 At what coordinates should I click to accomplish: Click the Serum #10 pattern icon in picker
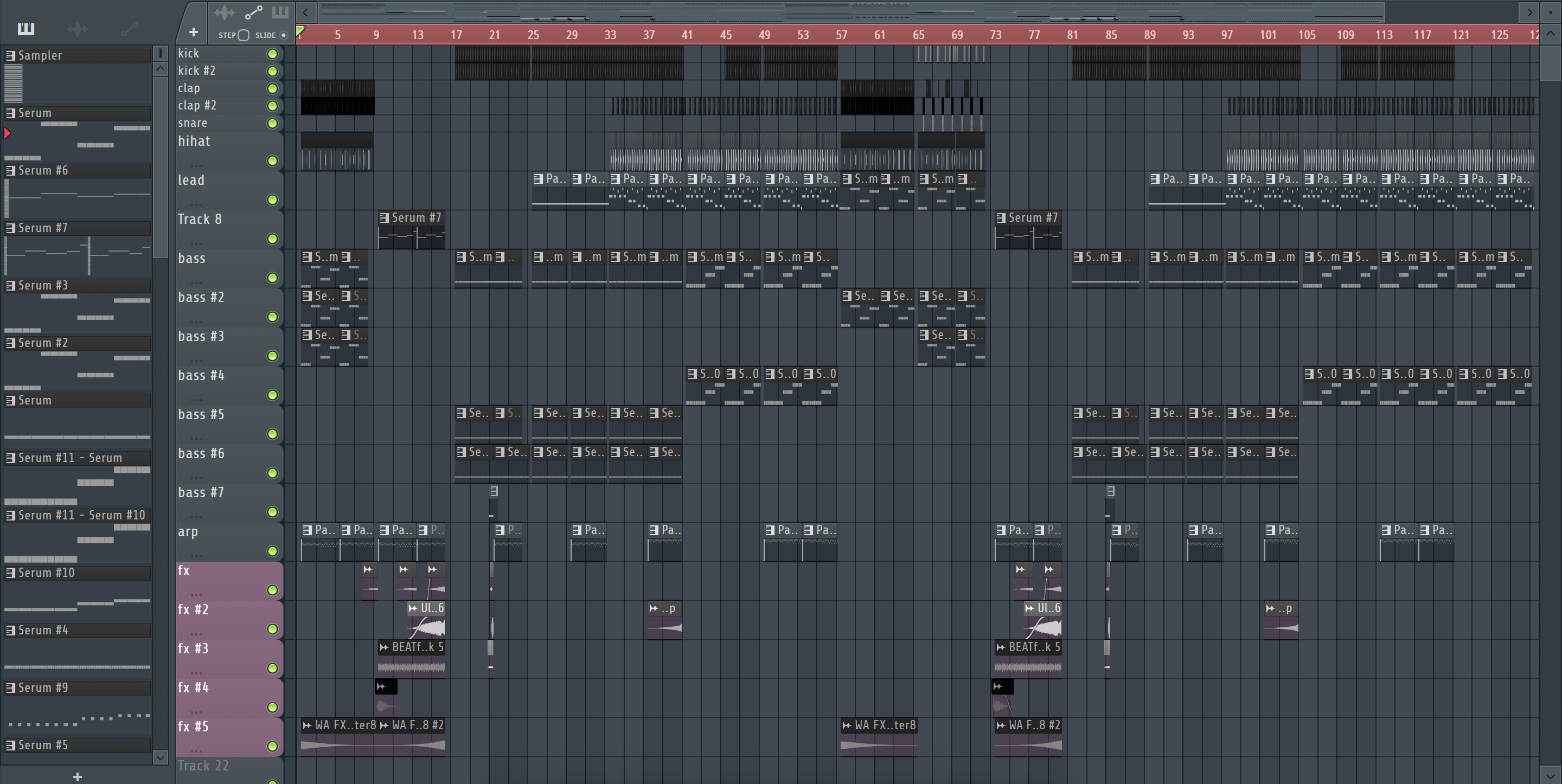click(10, 573)
